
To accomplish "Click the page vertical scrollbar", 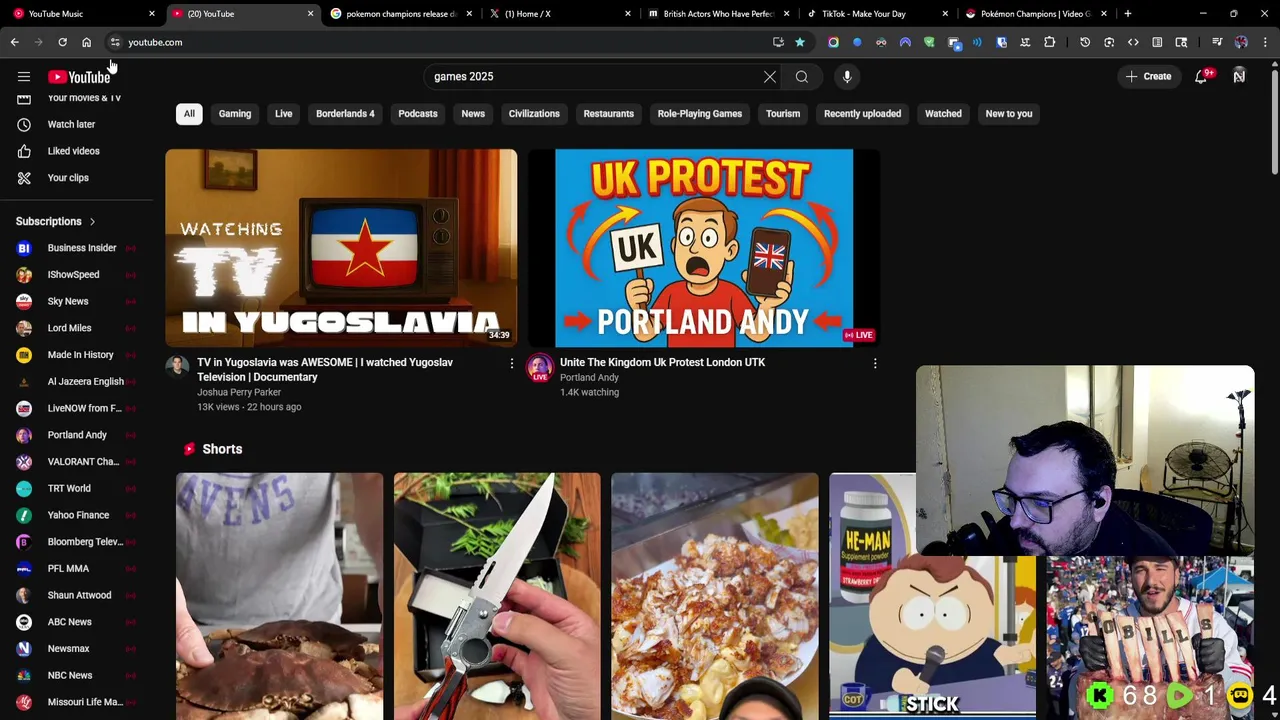I will [1274, 120].
